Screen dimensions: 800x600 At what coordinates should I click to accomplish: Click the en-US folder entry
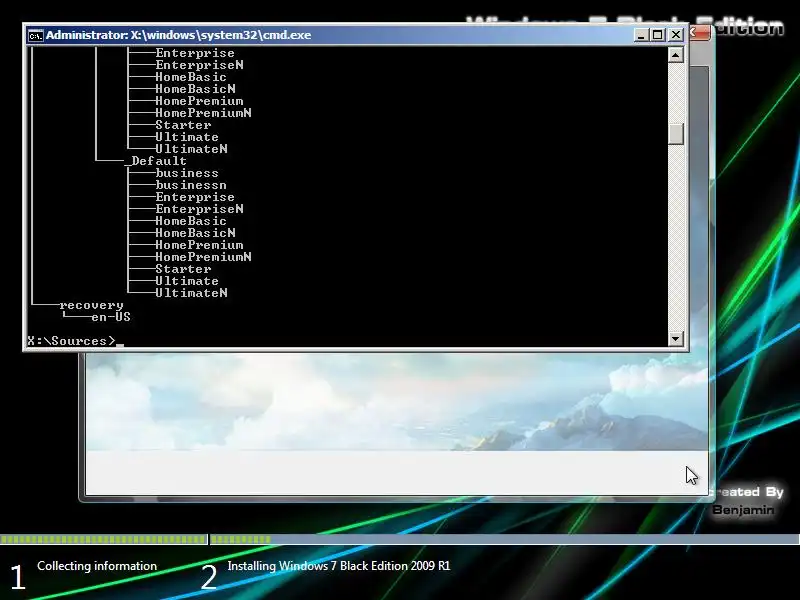click(111, 317)
